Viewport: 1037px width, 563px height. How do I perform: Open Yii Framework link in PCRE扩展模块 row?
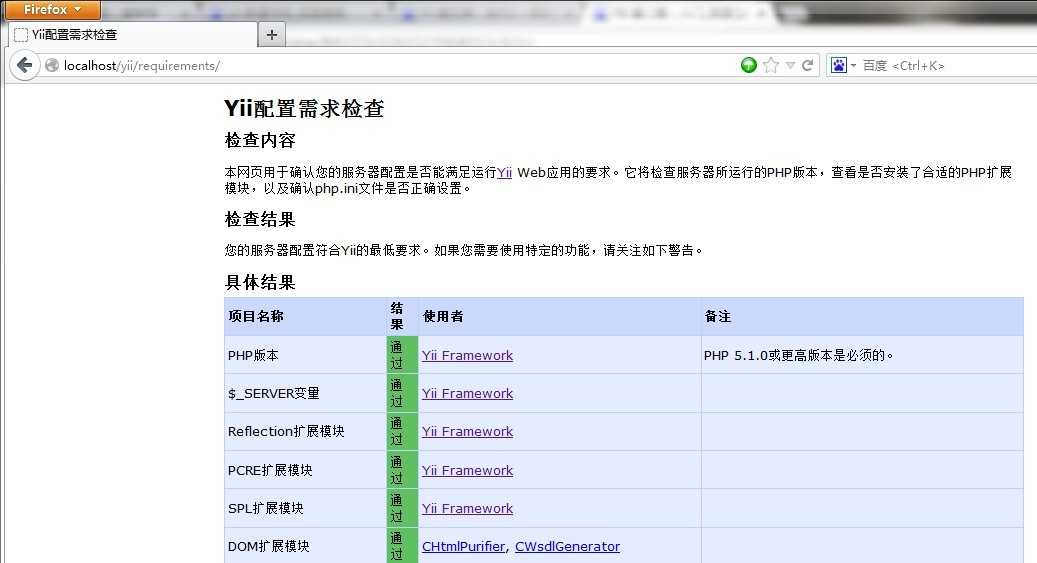tap(468, 470)
